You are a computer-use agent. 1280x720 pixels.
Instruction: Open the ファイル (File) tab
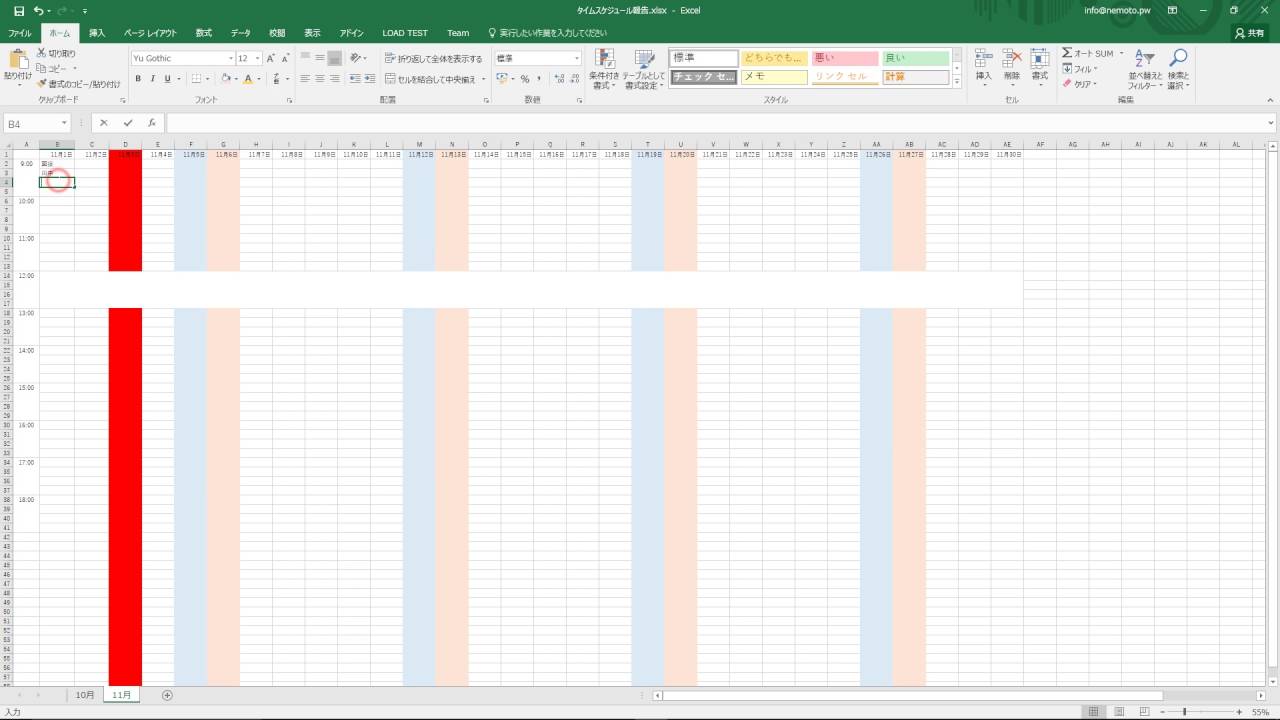click(20, 33)
